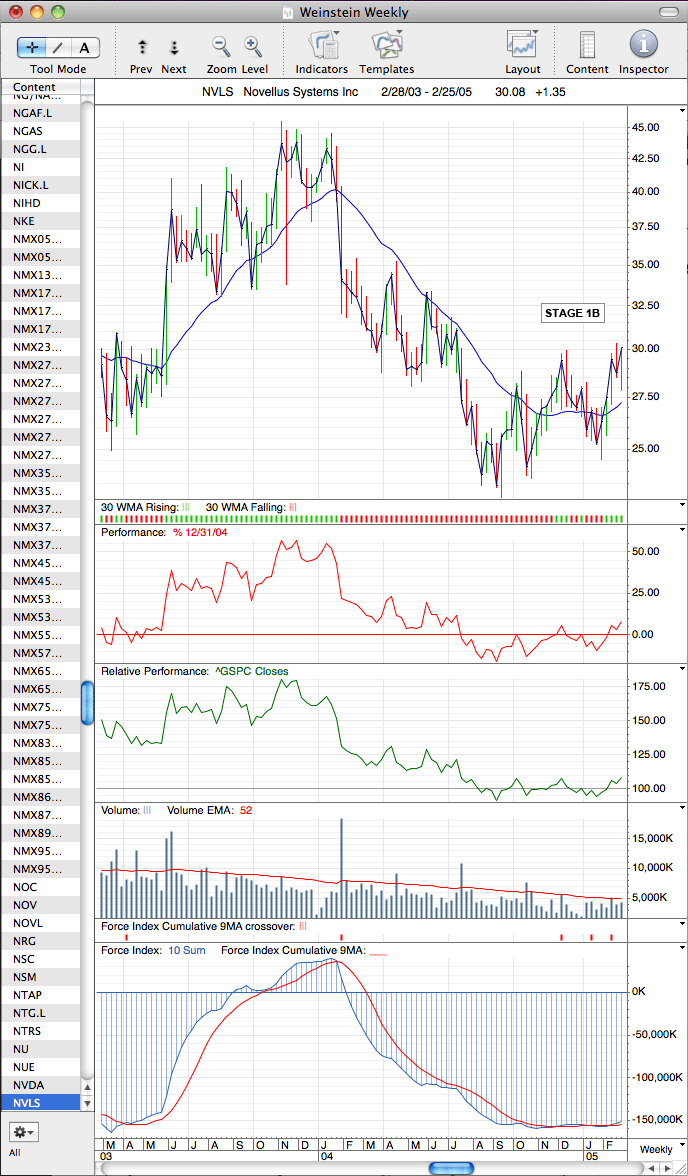The height and width of the screenshot is (1176, 688).
Task: Select NVDA in the content list
Action: pyautogui.click(x=40, y=1084)
